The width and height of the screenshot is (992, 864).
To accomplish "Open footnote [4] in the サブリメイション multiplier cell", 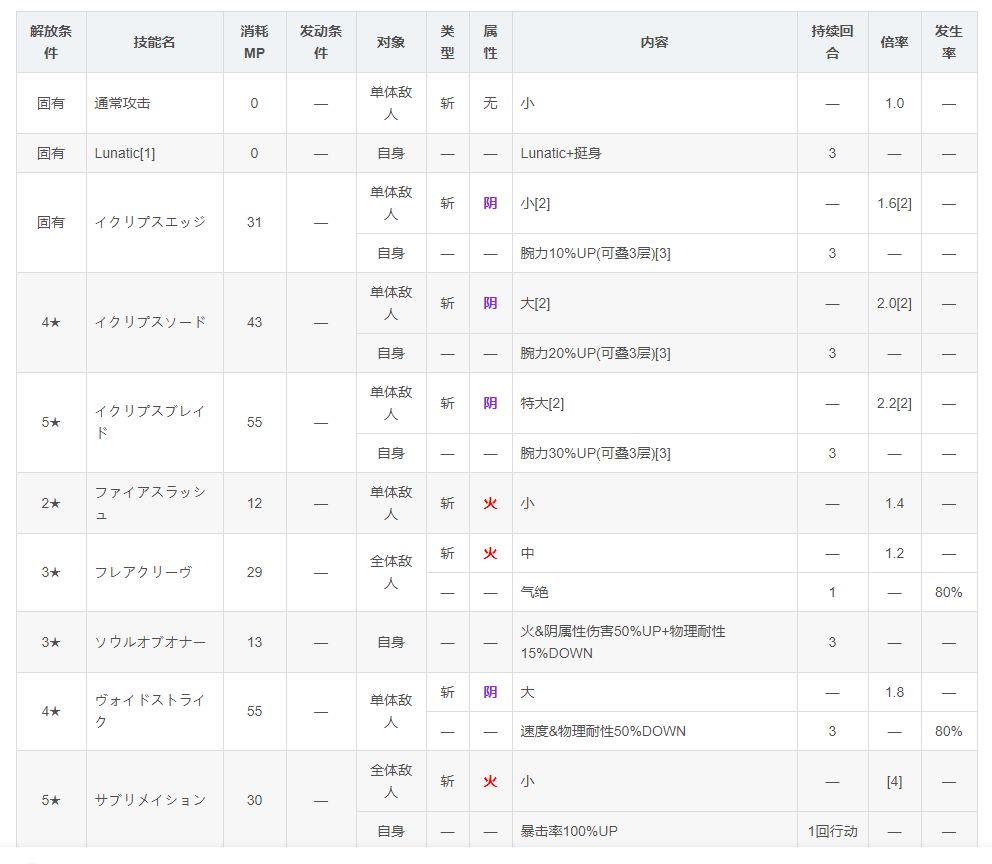I will point(894,781).
